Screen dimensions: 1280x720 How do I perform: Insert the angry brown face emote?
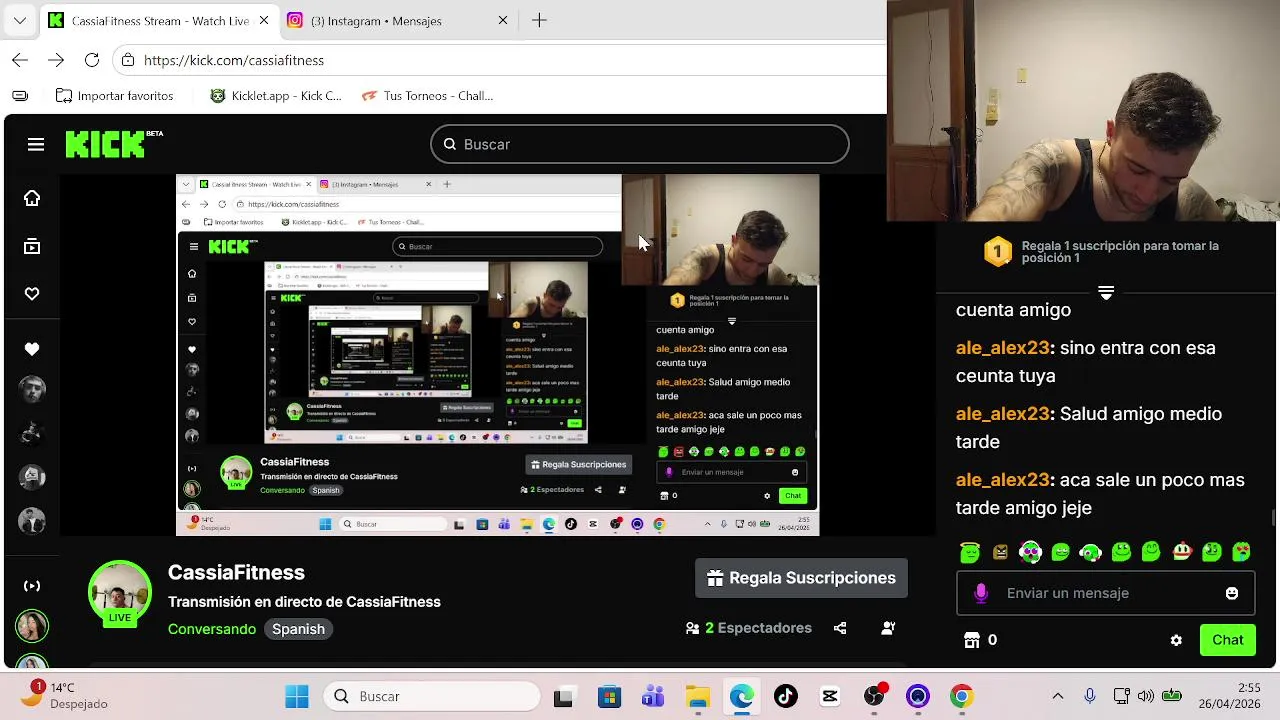coord(1000,551)
